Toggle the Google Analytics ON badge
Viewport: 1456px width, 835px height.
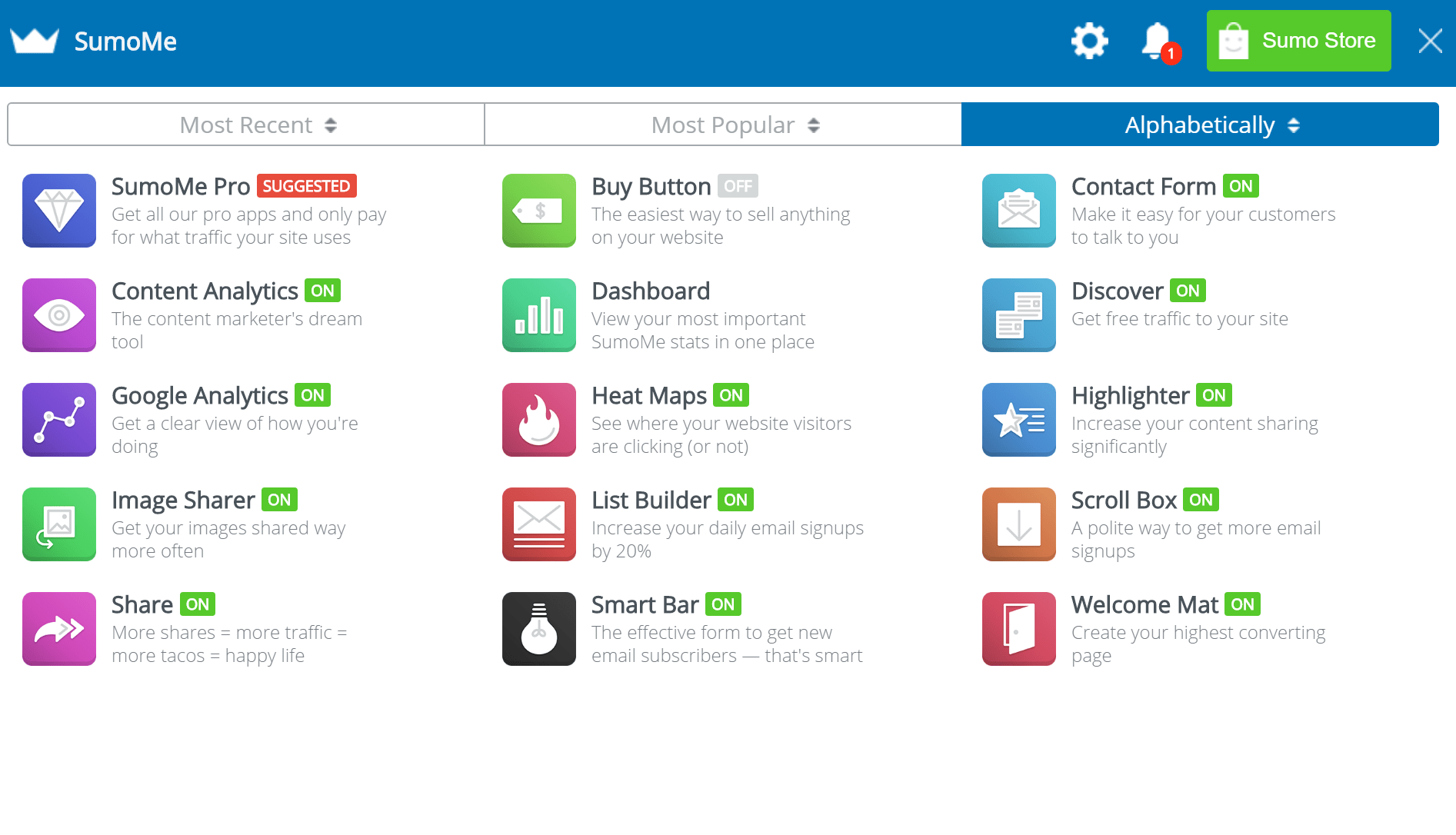[x=312, y=395]
